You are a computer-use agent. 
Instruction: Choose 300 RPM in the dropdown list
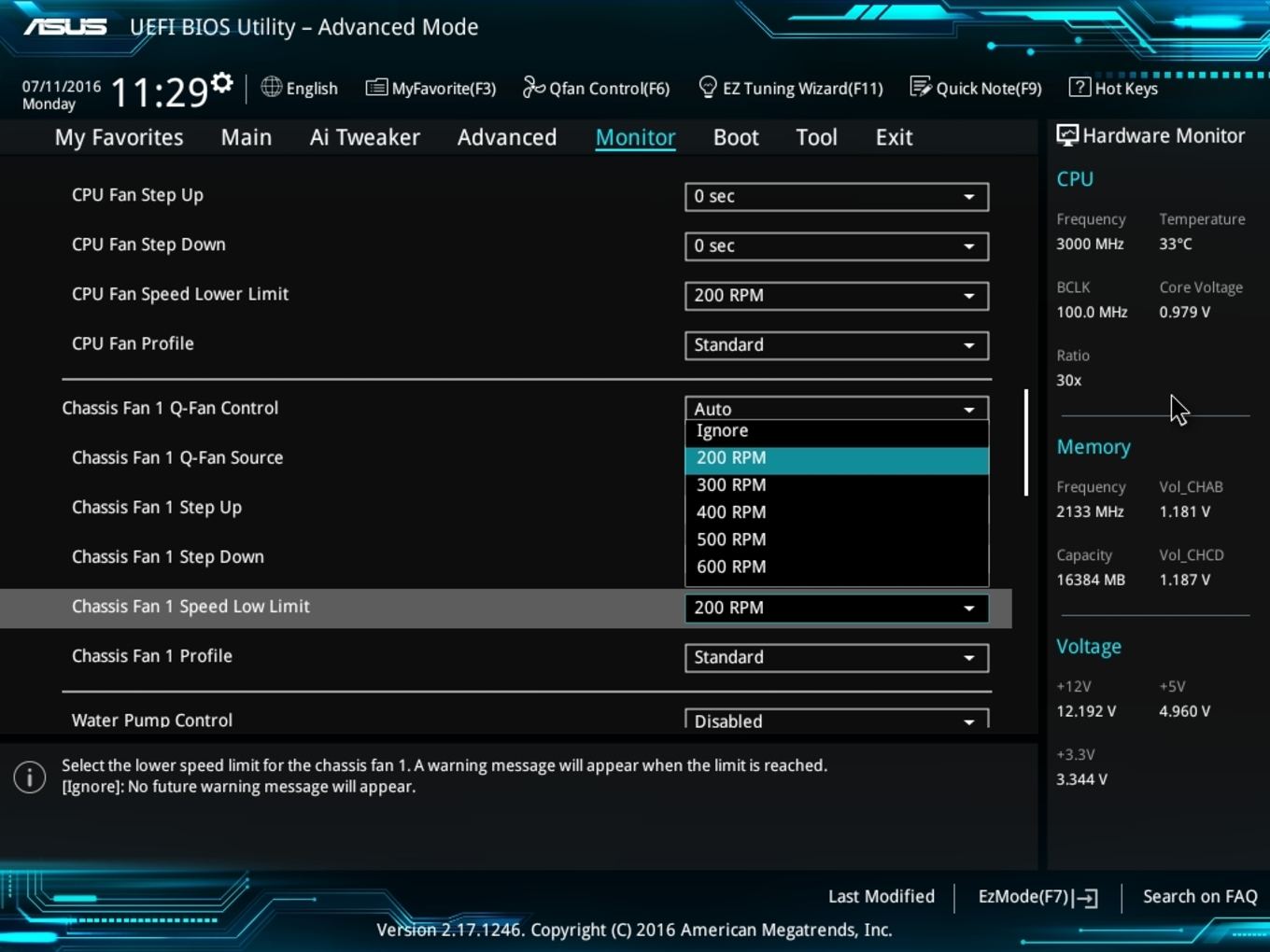tap(837, 485)
